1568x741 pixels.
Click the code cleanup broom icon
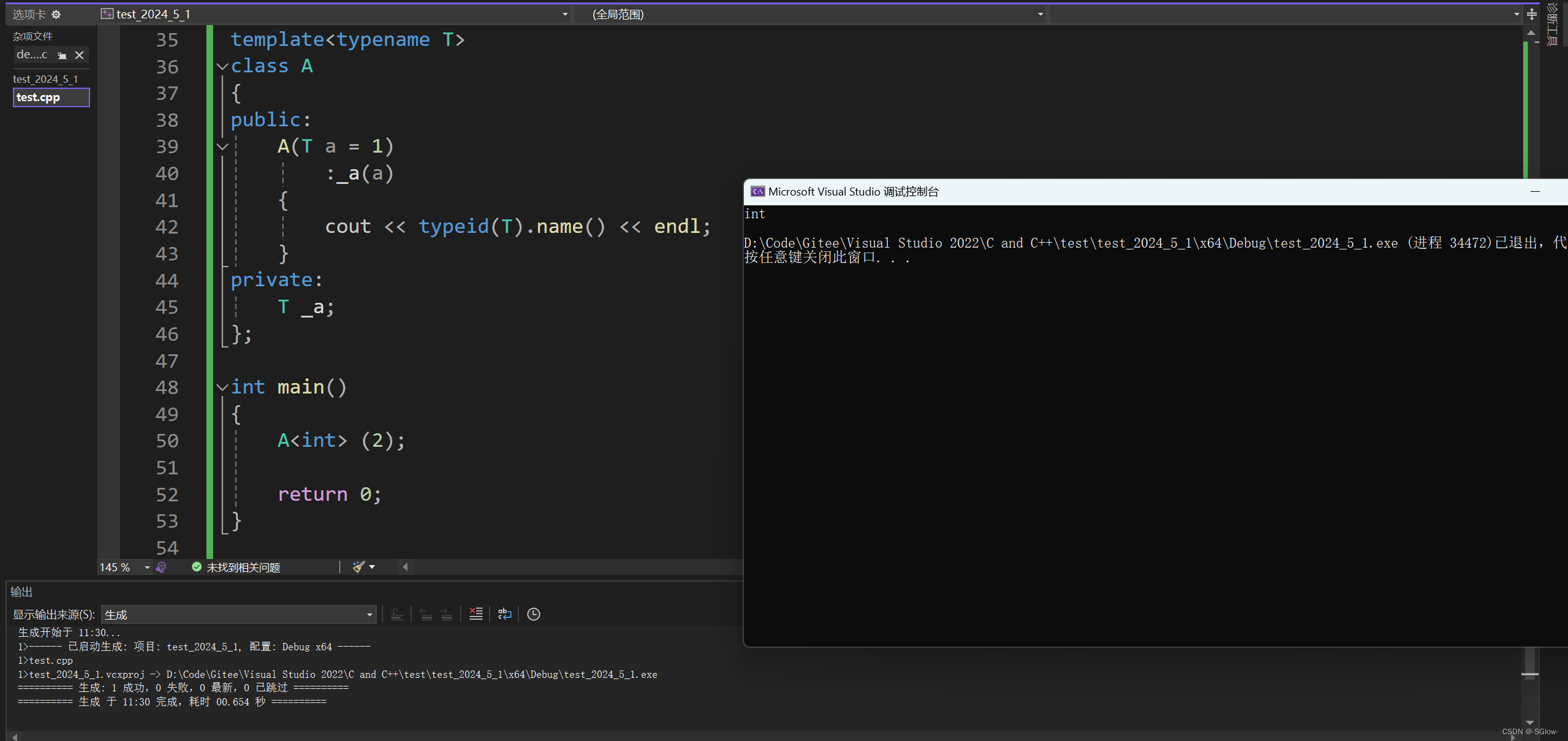(x=358, y=567)
